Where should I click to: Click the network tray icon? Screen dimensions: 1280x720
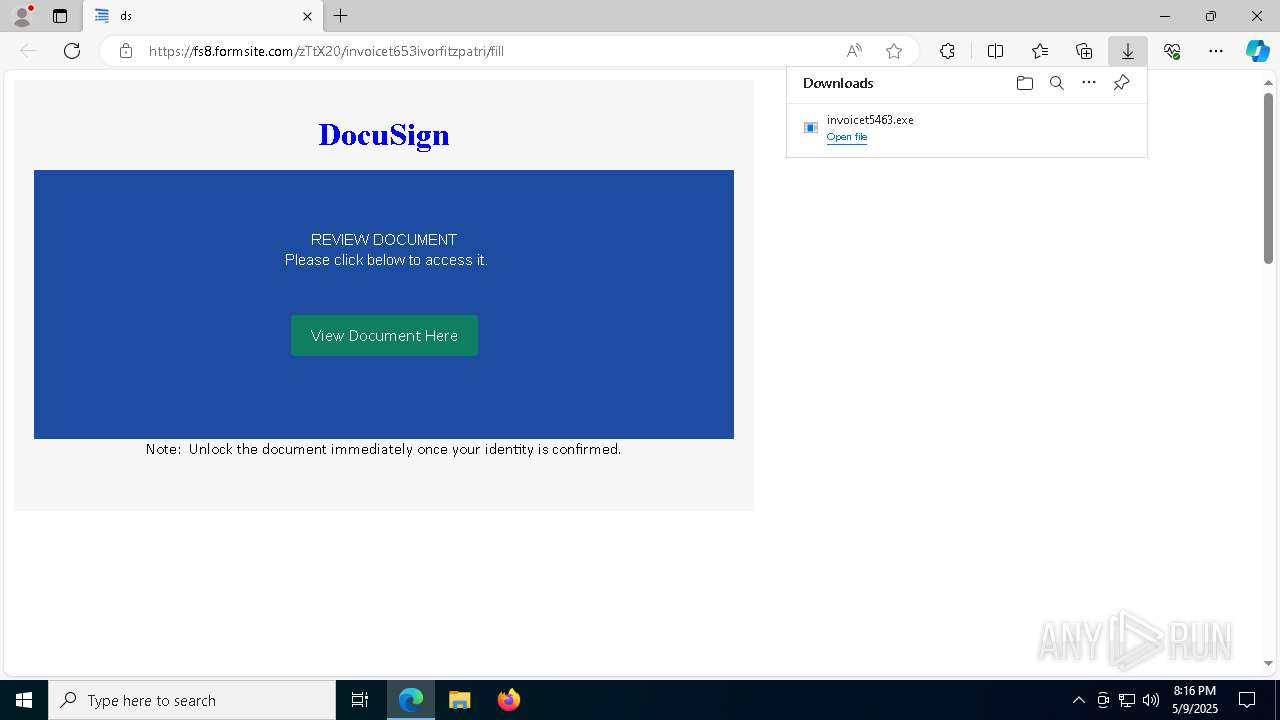click(x=1127, y=700)
